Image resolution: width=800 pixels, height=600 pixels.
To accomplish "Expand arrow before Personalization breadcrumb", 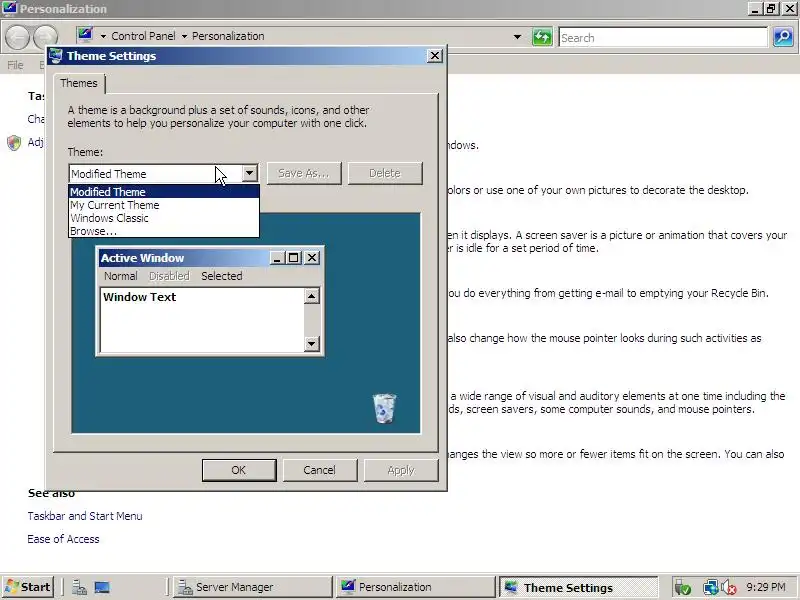I will point(184,36).
